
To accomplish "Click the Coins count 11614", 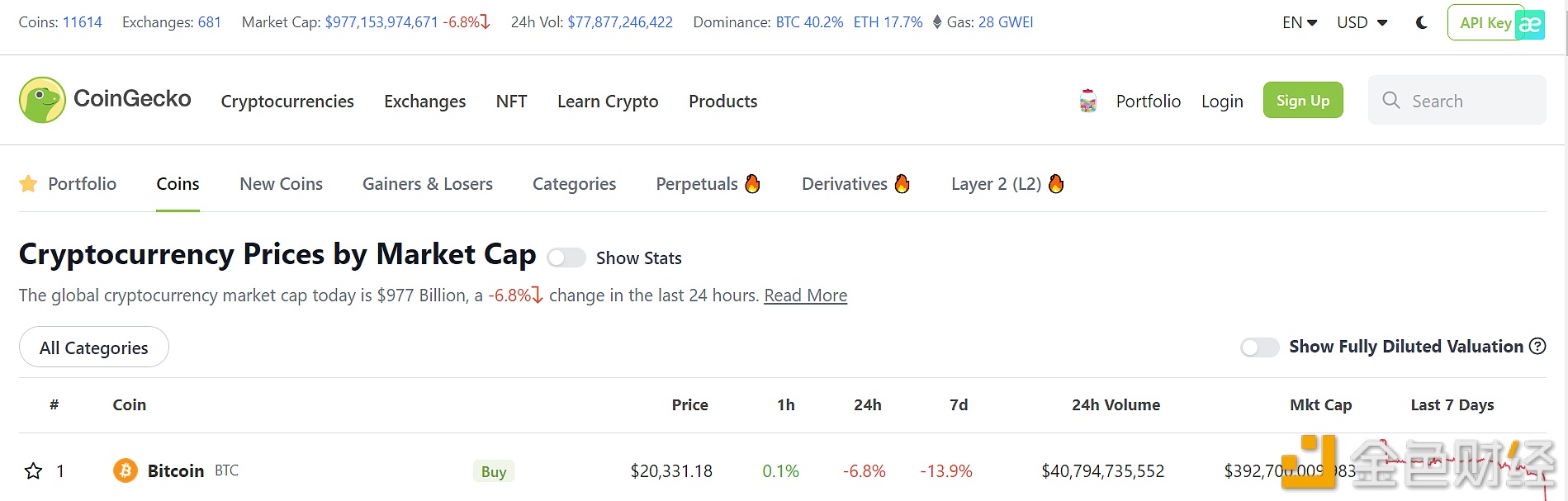I will coord(83,22).
